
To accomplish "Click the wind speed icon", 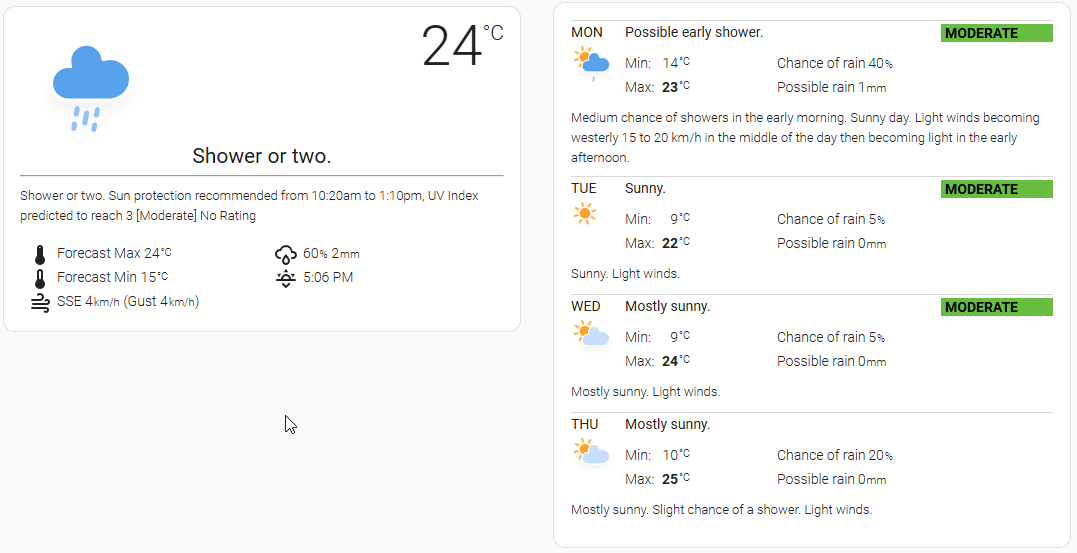I will pos(40,302).
